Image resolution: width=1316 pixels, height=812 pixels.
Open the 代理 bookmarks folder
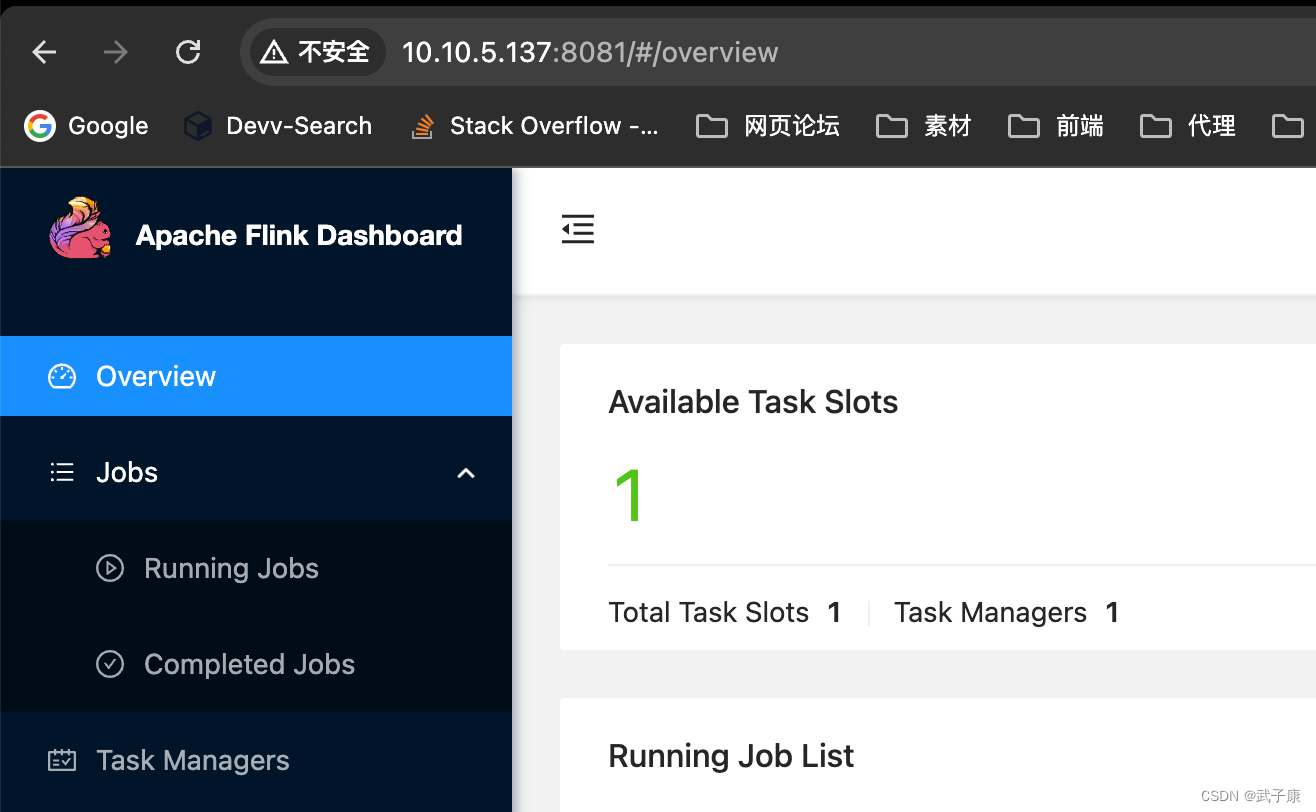[1187, 125]
